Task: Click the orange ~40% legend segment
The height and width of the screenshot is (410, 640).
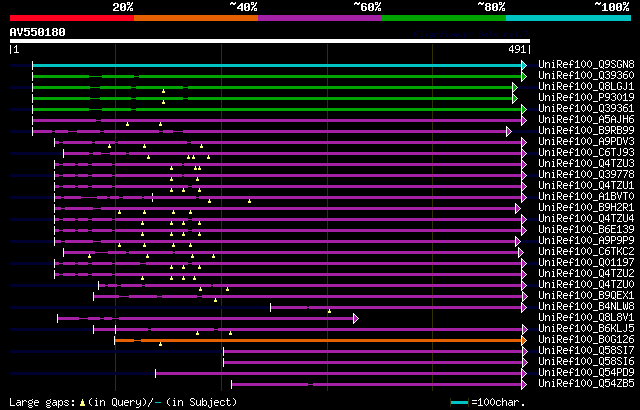Action: [196, 18]
